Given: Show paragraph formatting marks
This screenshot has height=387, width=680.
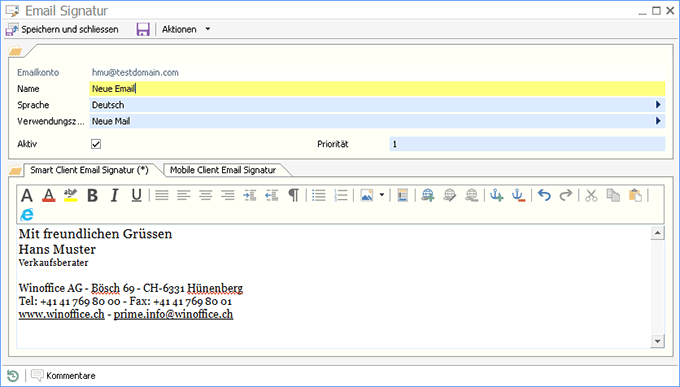Looking at the screenshot, I should pos(294,196).
